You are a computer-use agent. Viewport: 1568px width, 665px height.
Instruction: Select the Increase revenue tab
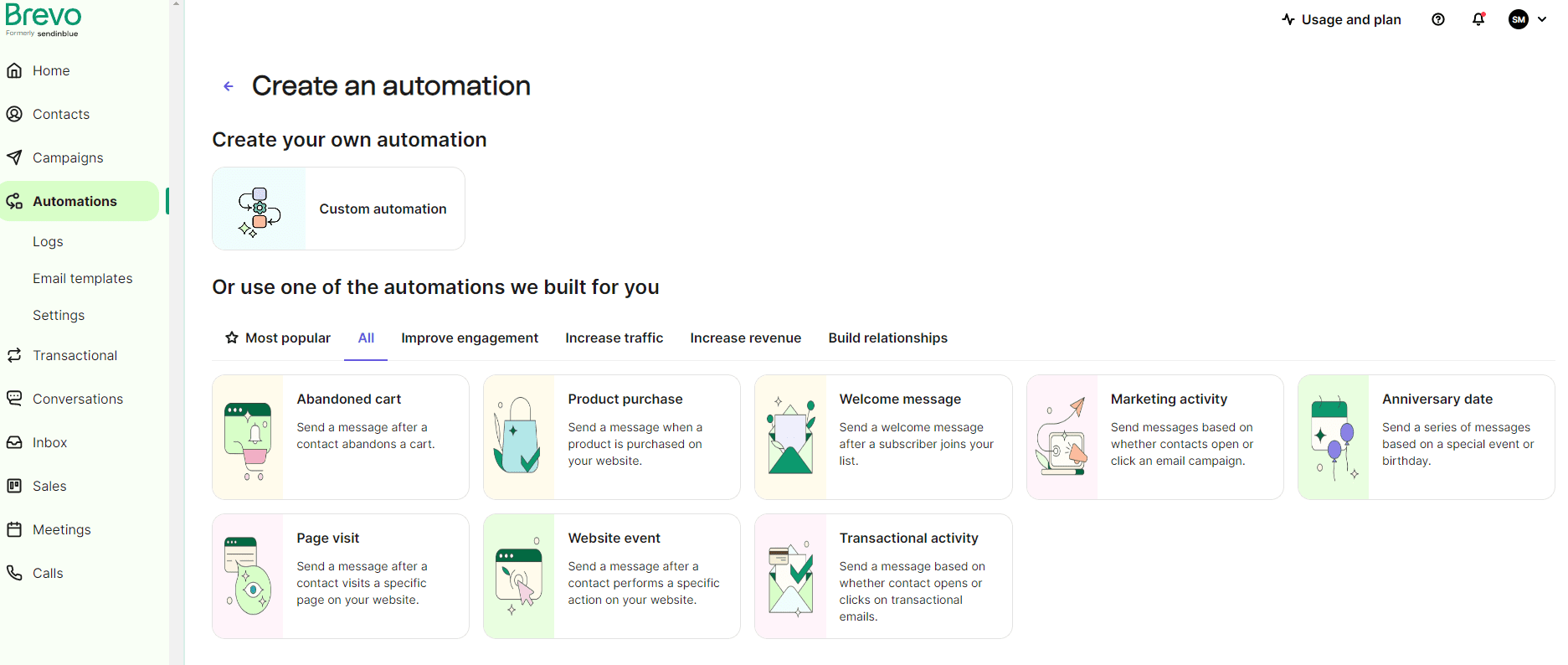(745, 338)
